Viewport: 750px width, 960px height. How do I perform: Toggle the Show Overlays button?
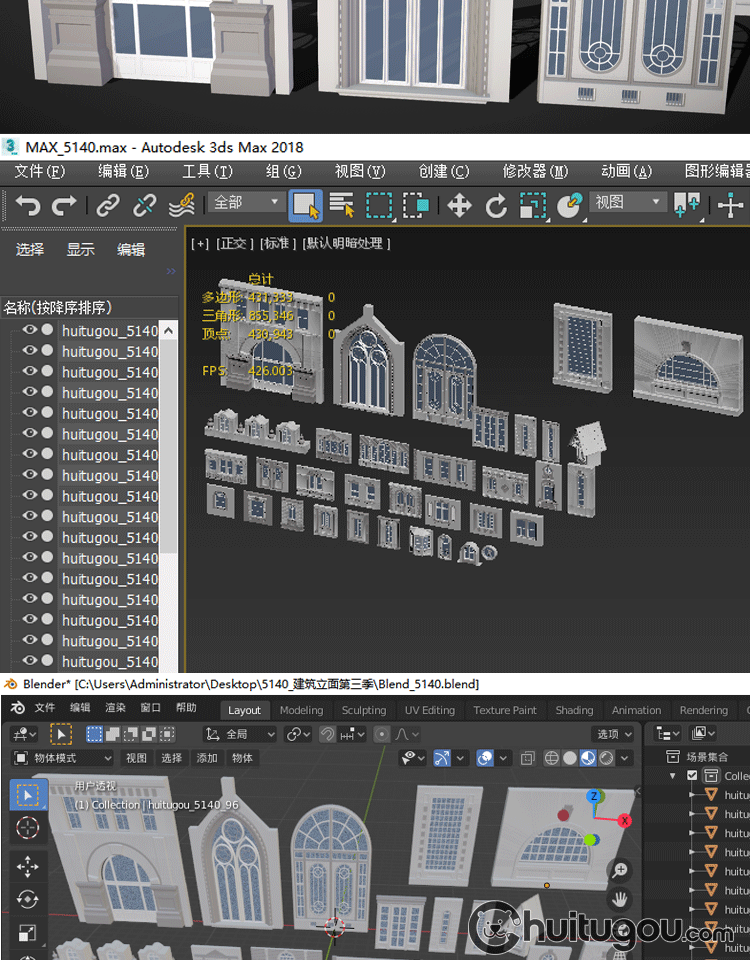[x=485, y=758]
